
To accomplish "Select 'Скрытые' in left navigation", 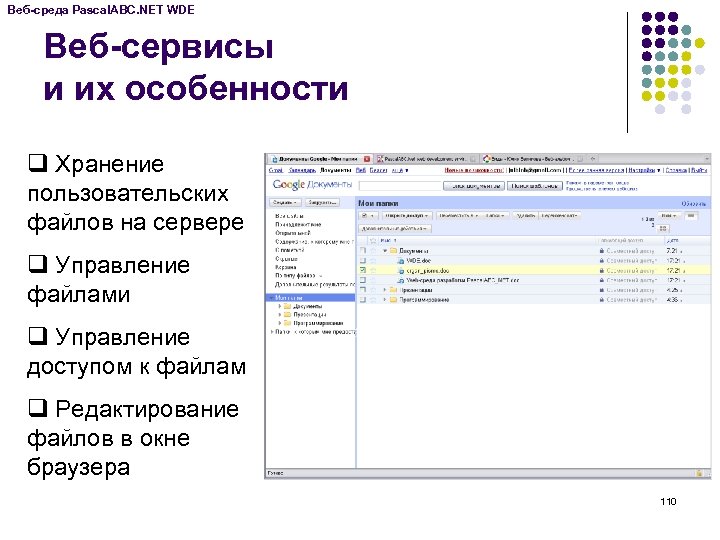I will coord(286,259).
